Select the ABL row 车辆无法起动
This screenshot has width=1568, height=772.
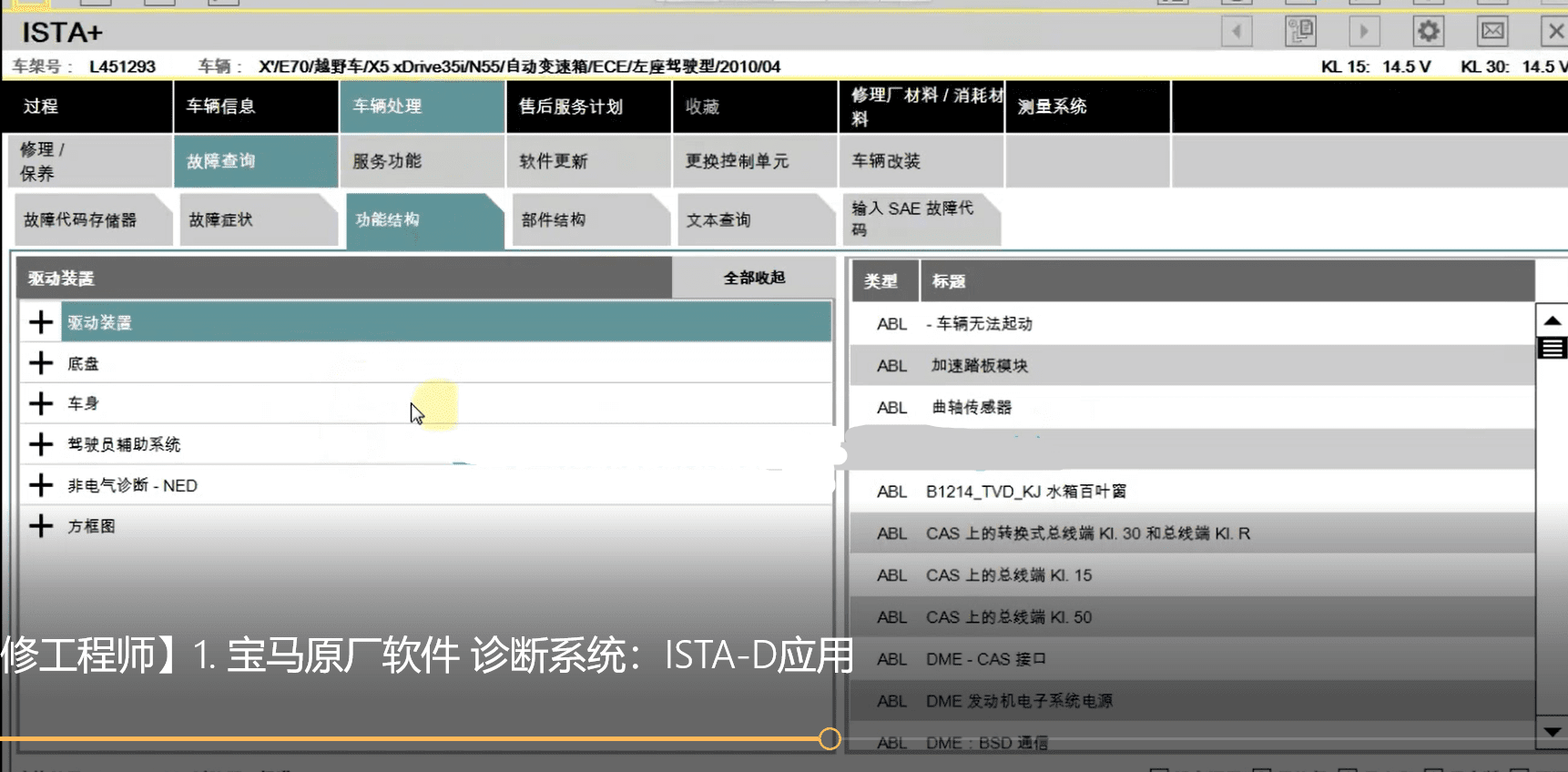(x=1192, y=323)
